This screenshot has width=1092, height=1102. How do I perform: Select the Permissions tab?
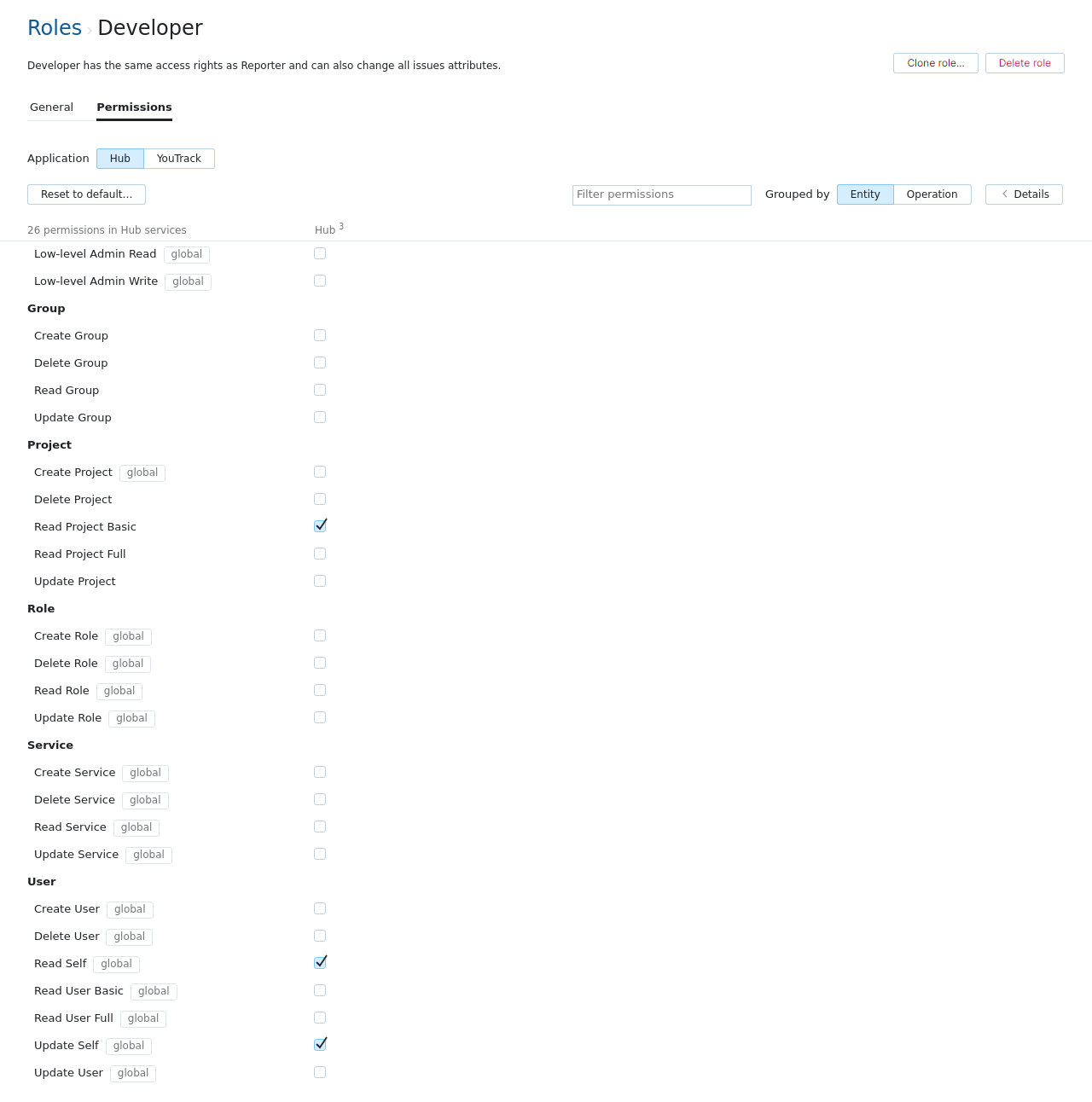(x=134, y=107)
